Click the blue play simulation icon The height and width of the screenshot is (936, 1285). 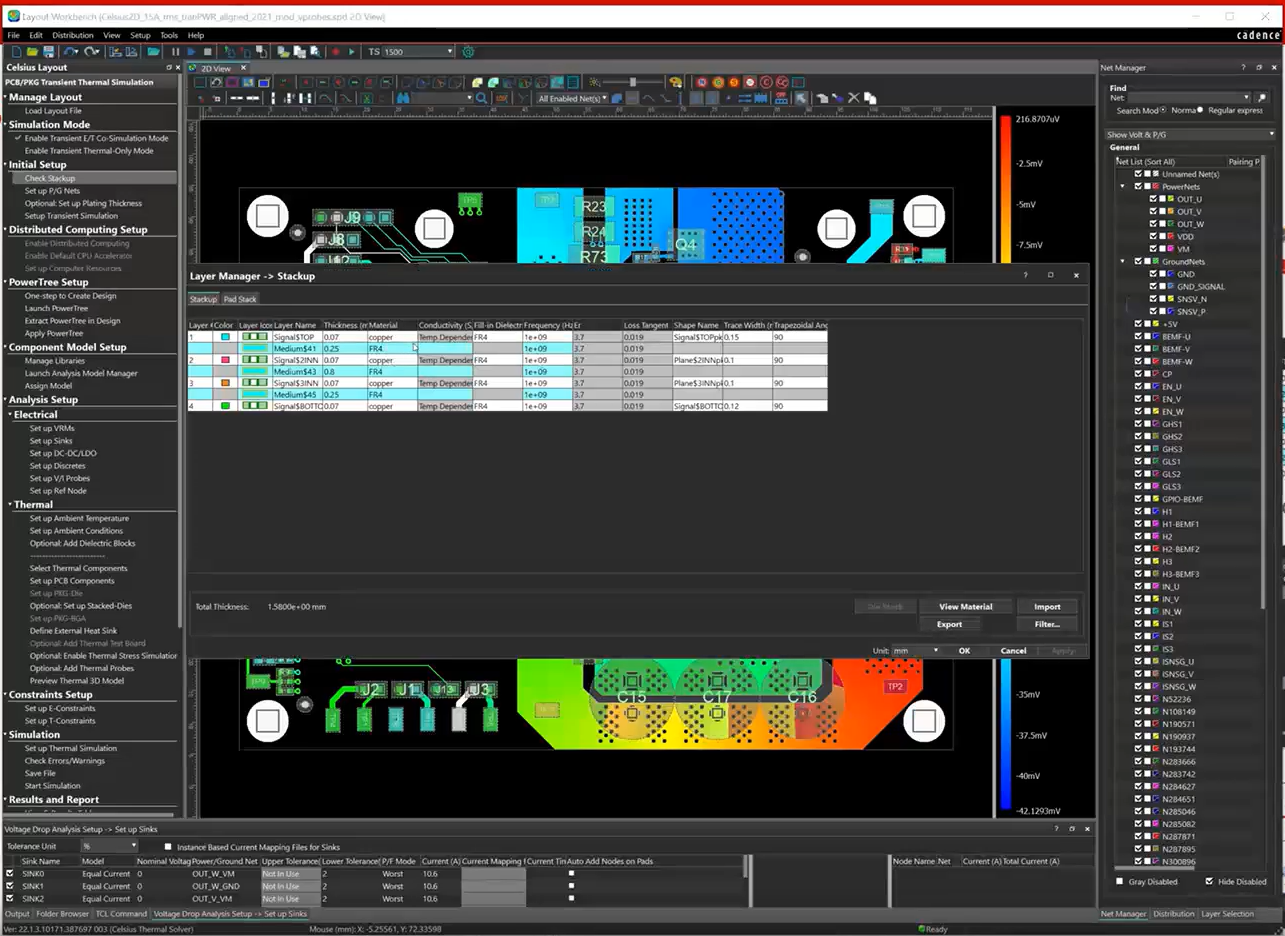[x=191, y=51]
